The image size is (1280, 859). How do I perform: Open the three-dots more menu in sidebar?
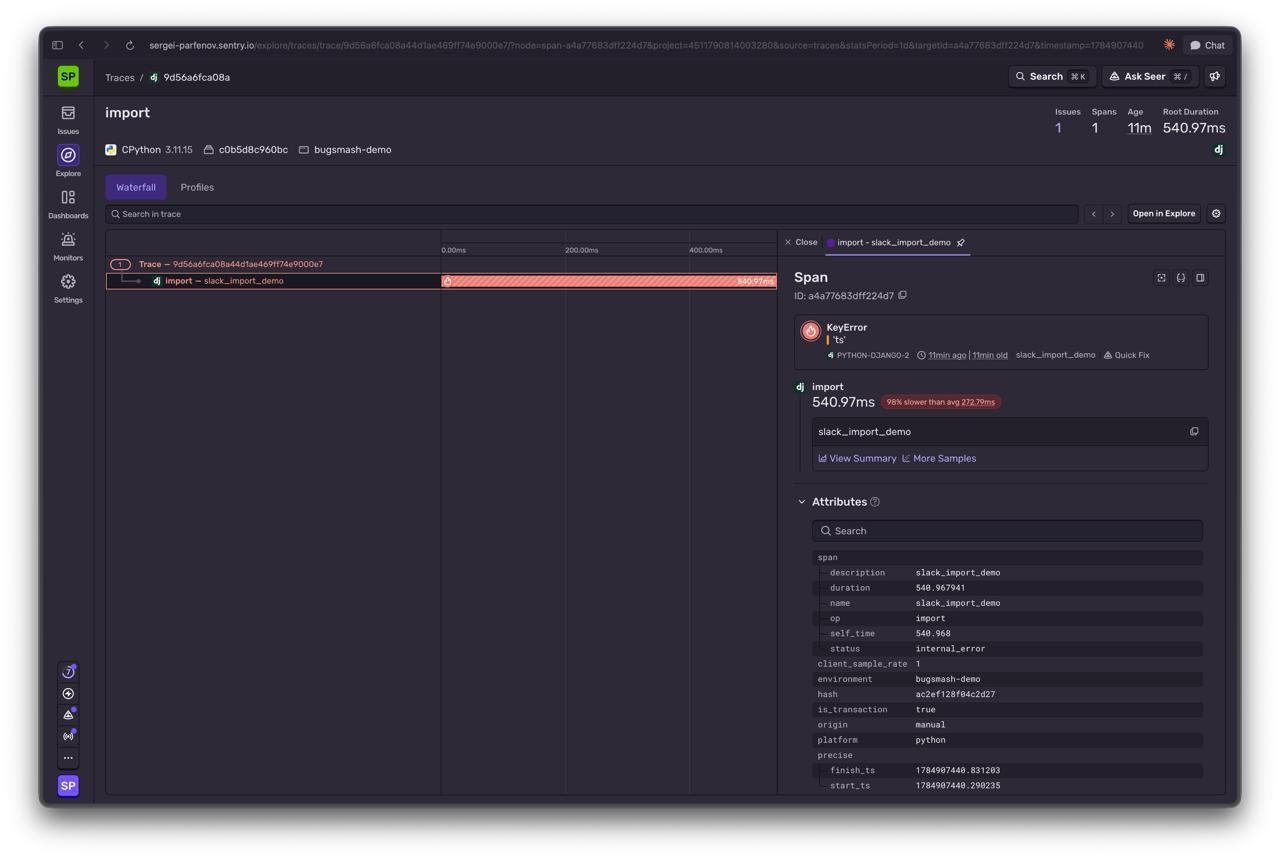click(x=68, y=758)
